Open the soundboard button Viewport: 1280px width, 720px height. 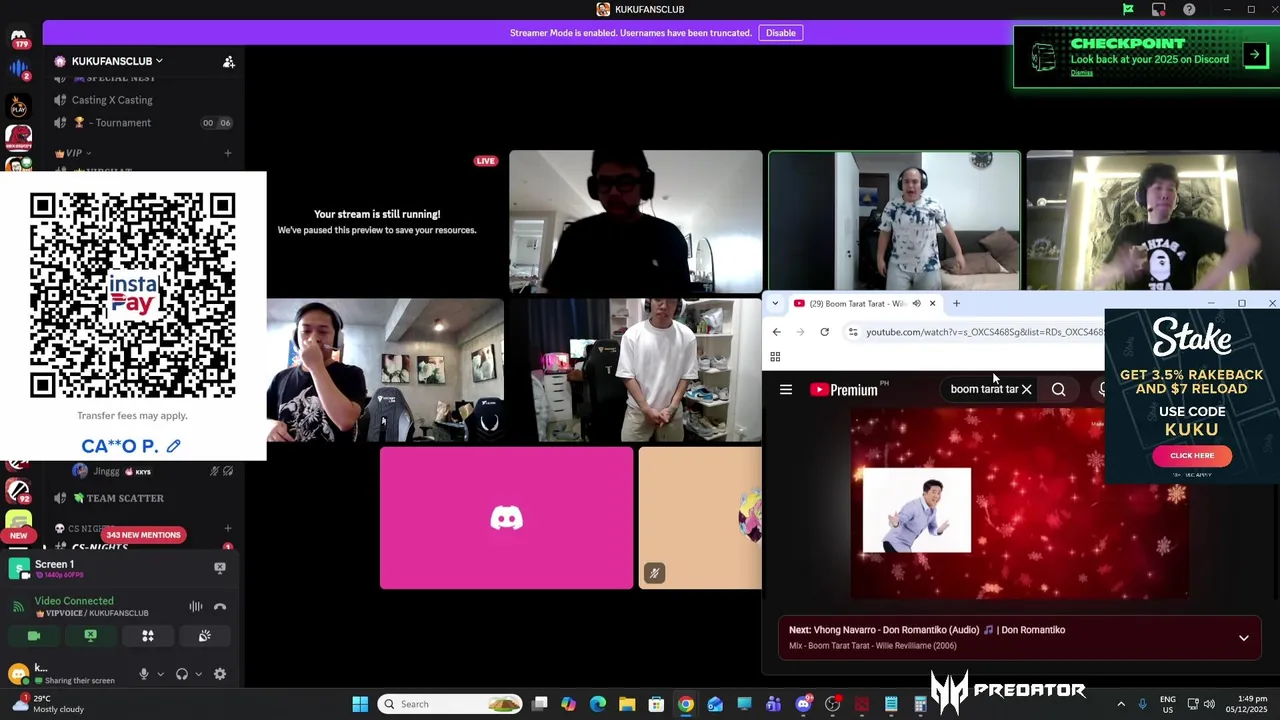point(204,636)
